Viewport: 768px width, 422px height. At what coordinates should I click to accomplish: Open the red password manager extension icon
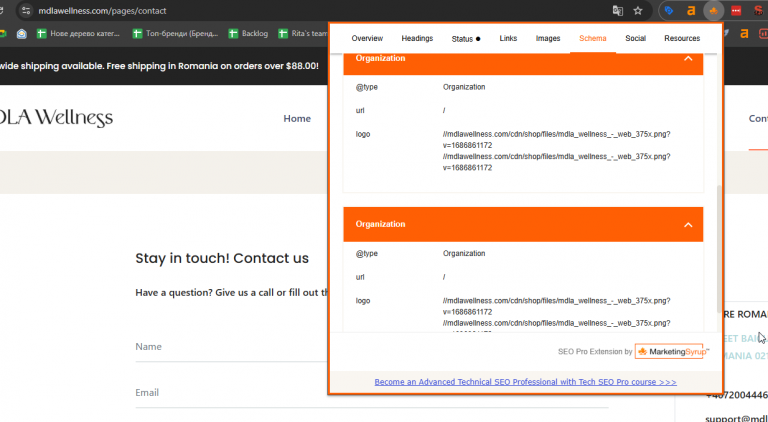point(736,11)
